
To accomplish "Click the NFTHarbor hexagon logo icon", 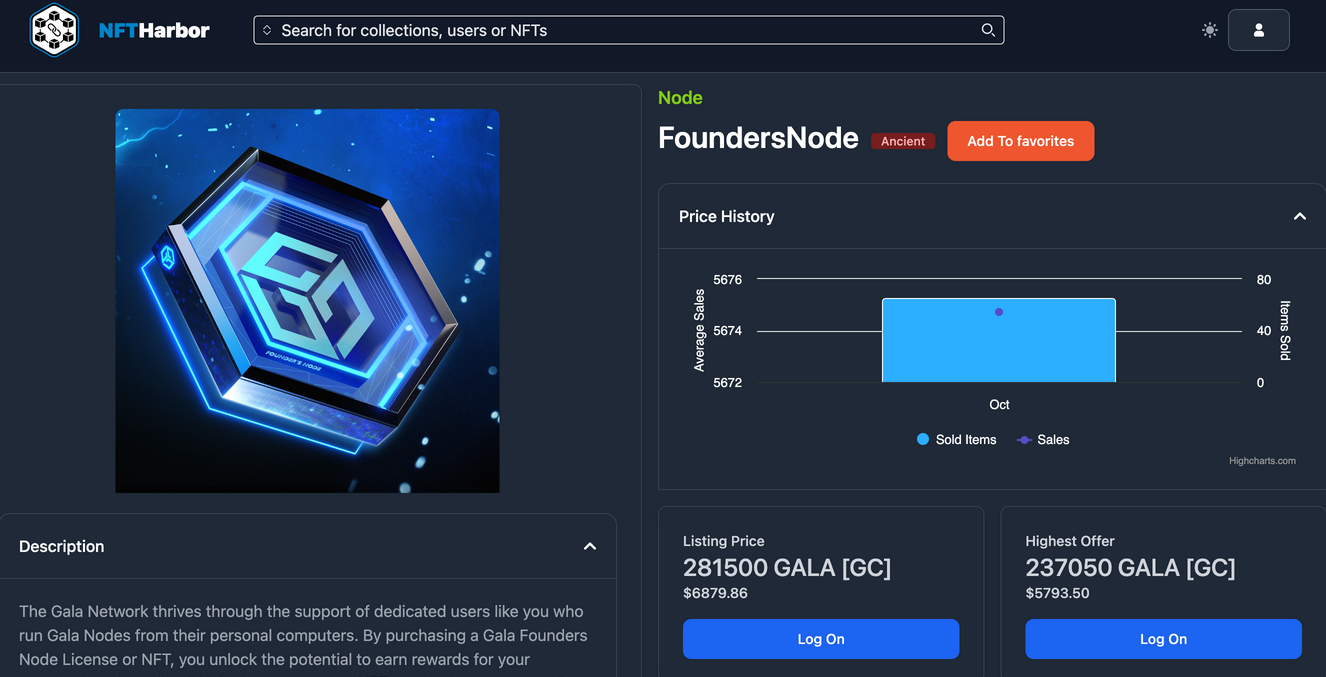I will (x=54, y=30).
